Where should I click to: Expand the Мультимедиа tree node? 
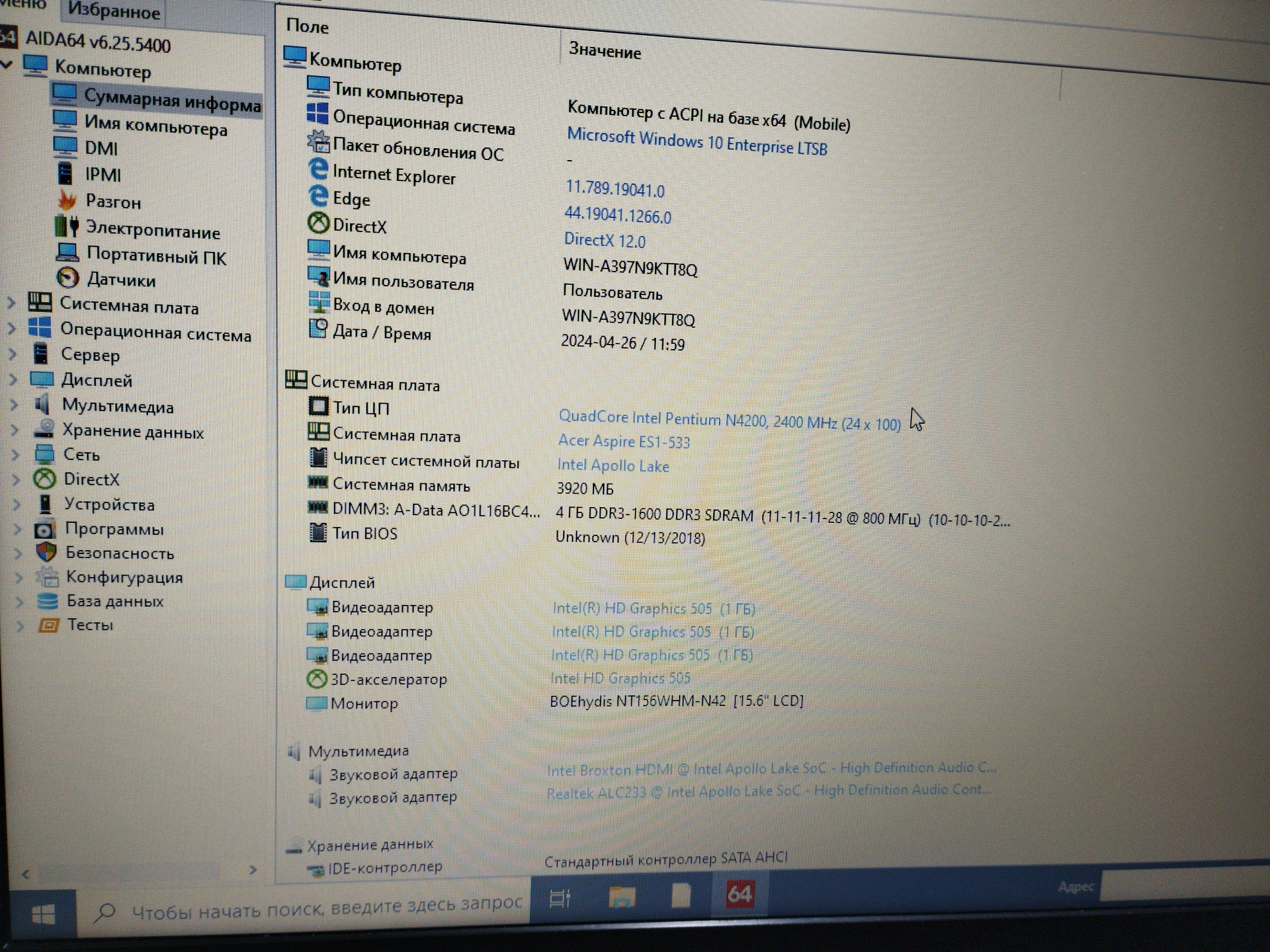pos(13,405)
